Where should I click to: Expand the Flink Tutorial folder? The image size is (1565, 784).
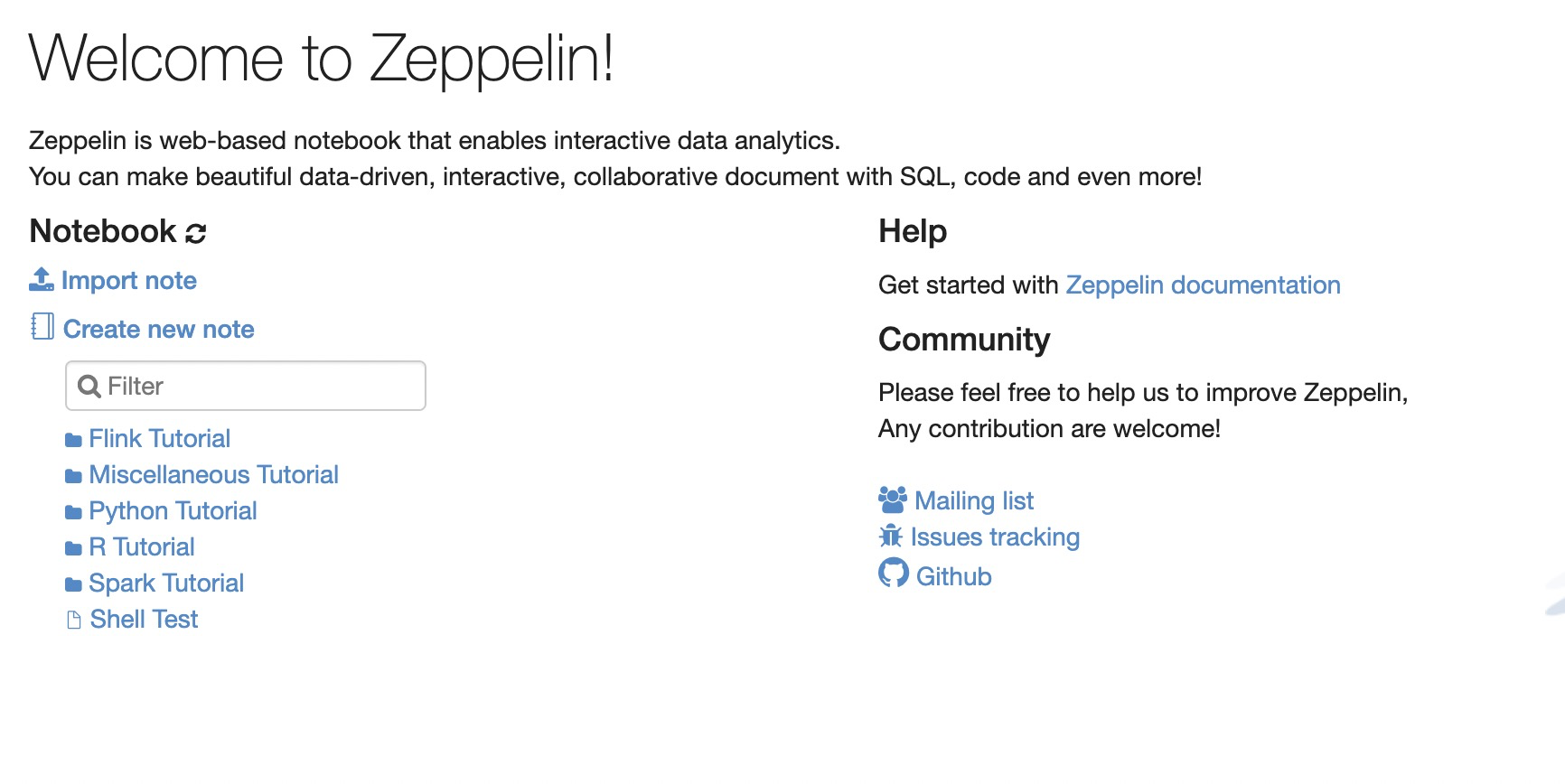[x=159, y=439]
